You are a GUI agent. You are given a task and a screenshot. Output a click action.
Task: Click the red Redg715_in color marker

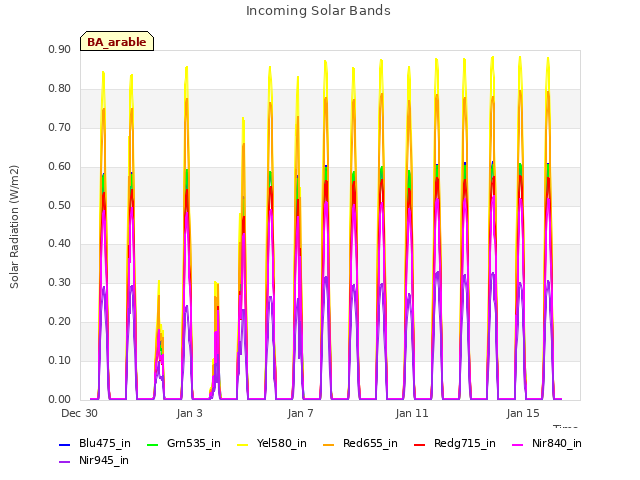point(419,444)
